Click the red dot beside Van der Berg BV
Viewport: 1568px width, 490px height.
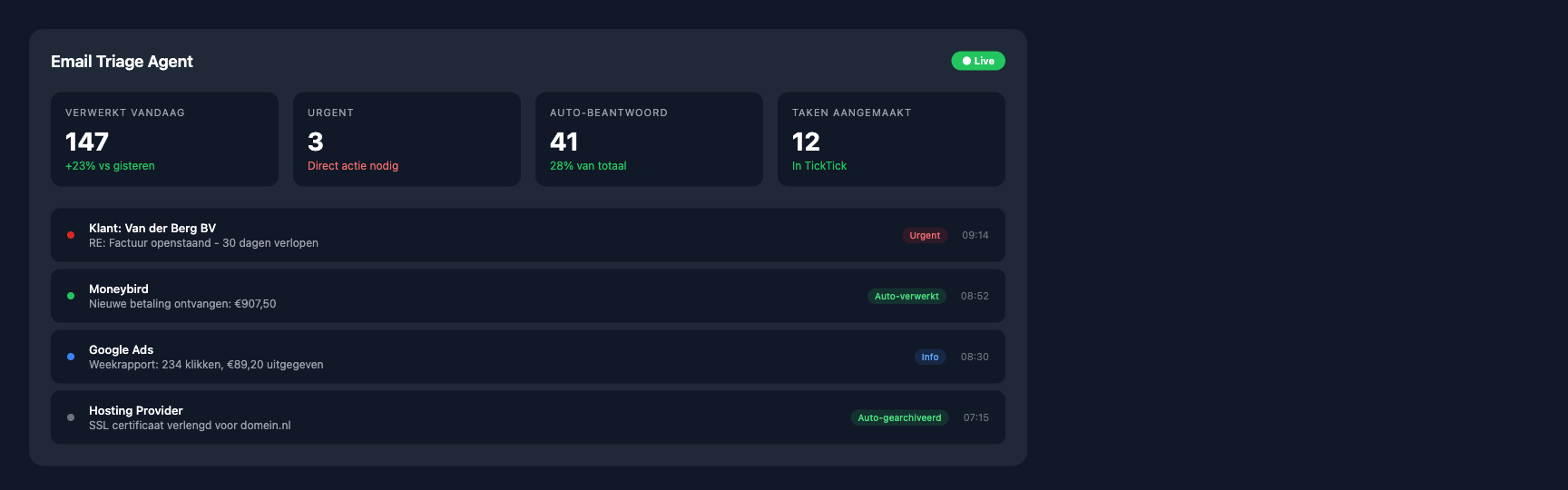point(71,235)
